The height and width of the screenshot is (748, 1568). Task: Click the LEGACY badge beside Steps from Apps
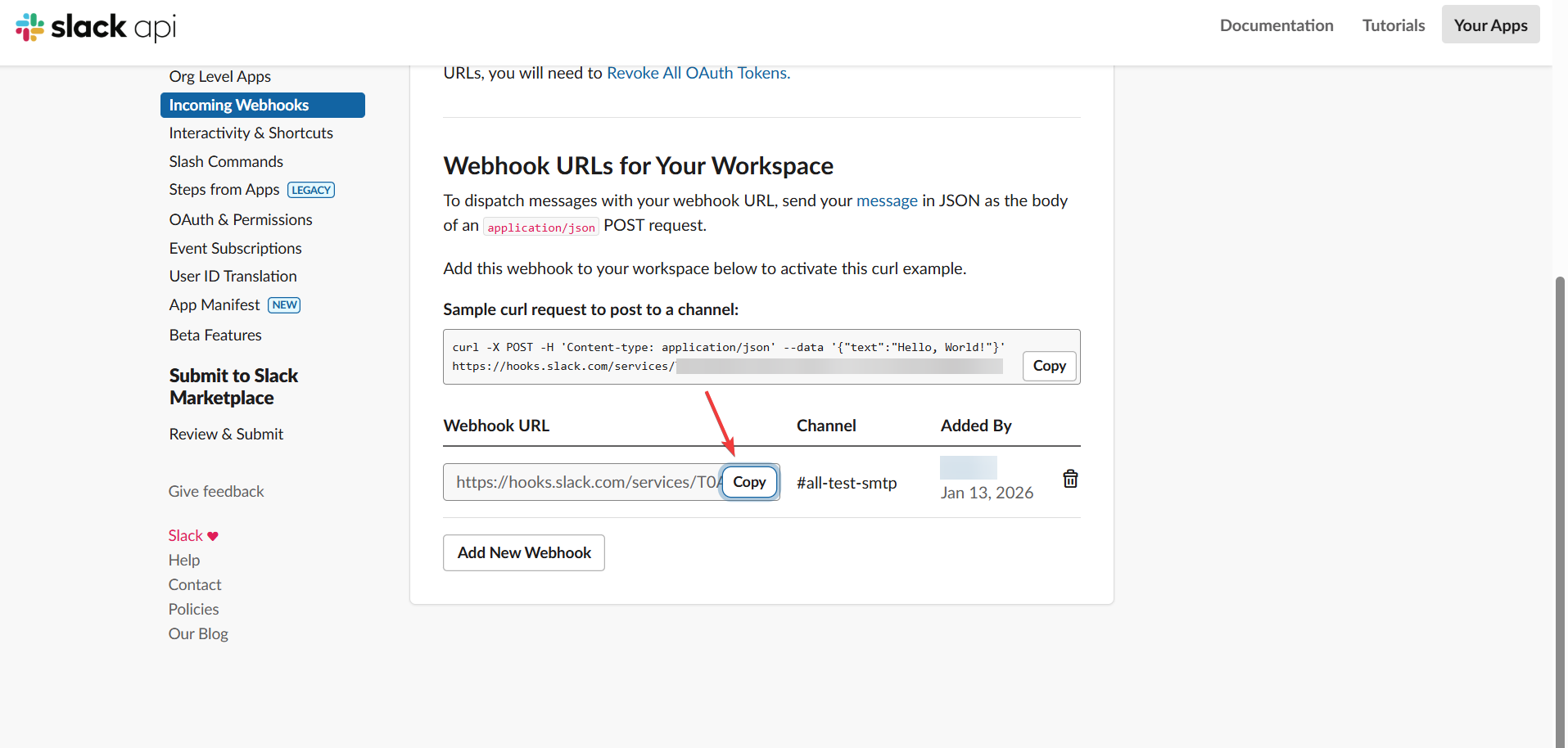[310, 189]
